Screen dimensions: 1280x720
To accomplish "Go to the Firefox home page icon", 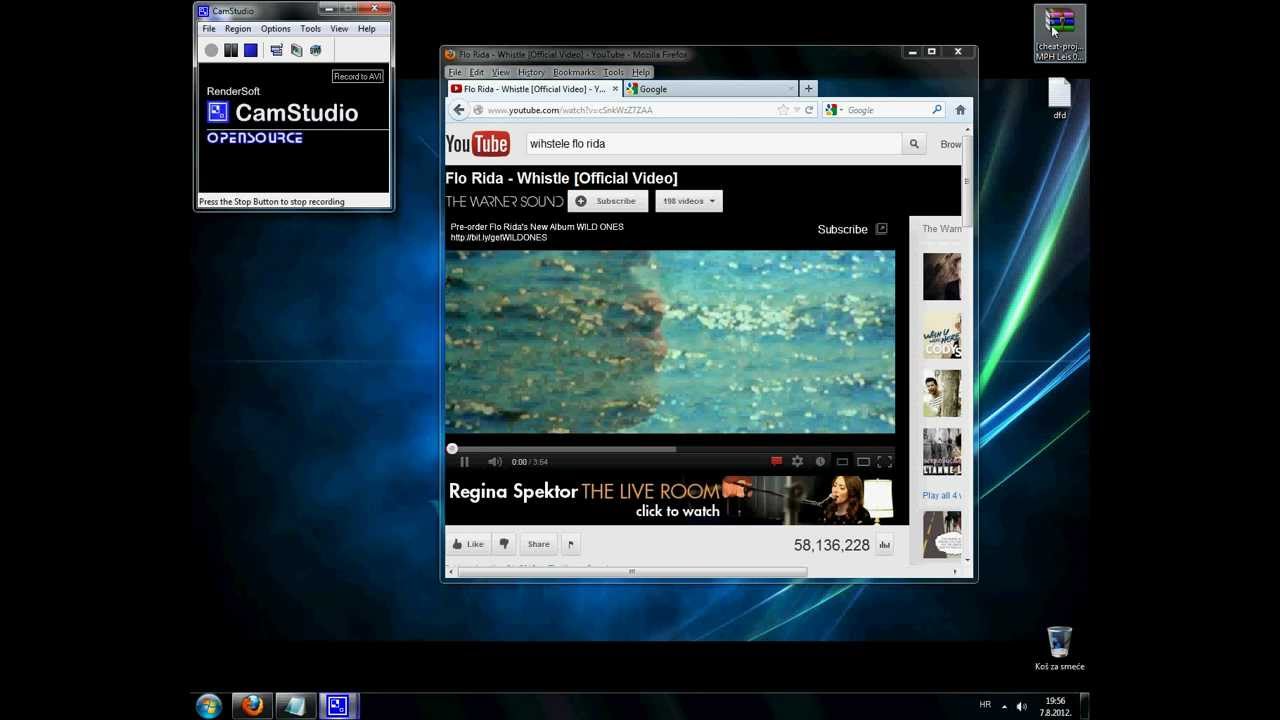I will [960, 110].
